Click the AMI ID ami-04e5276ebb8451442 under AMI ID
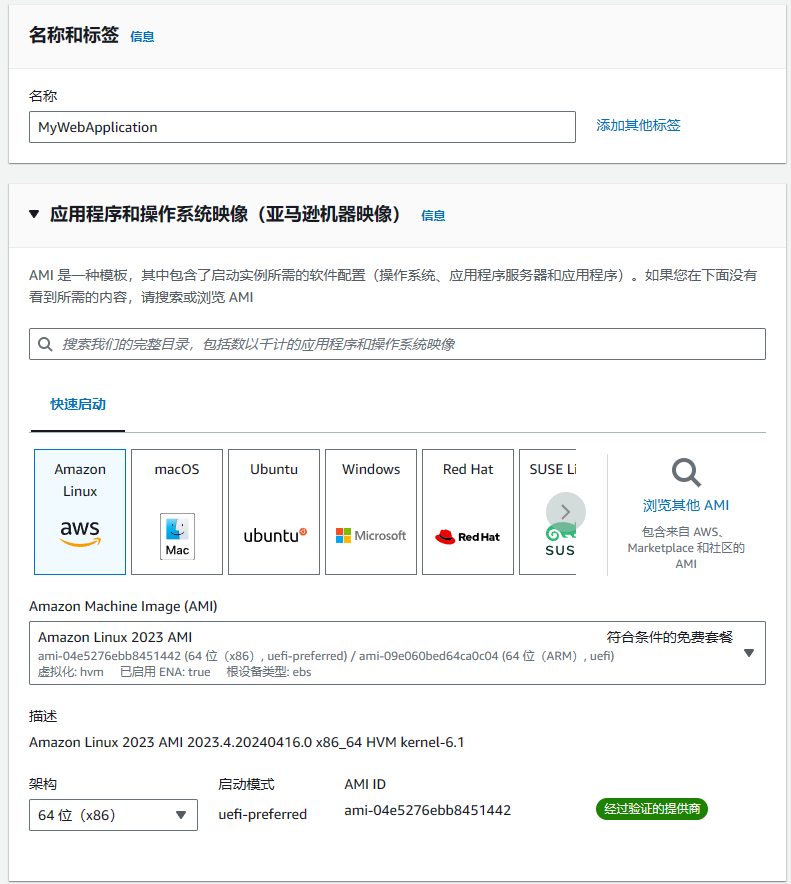 pos(427,810)
